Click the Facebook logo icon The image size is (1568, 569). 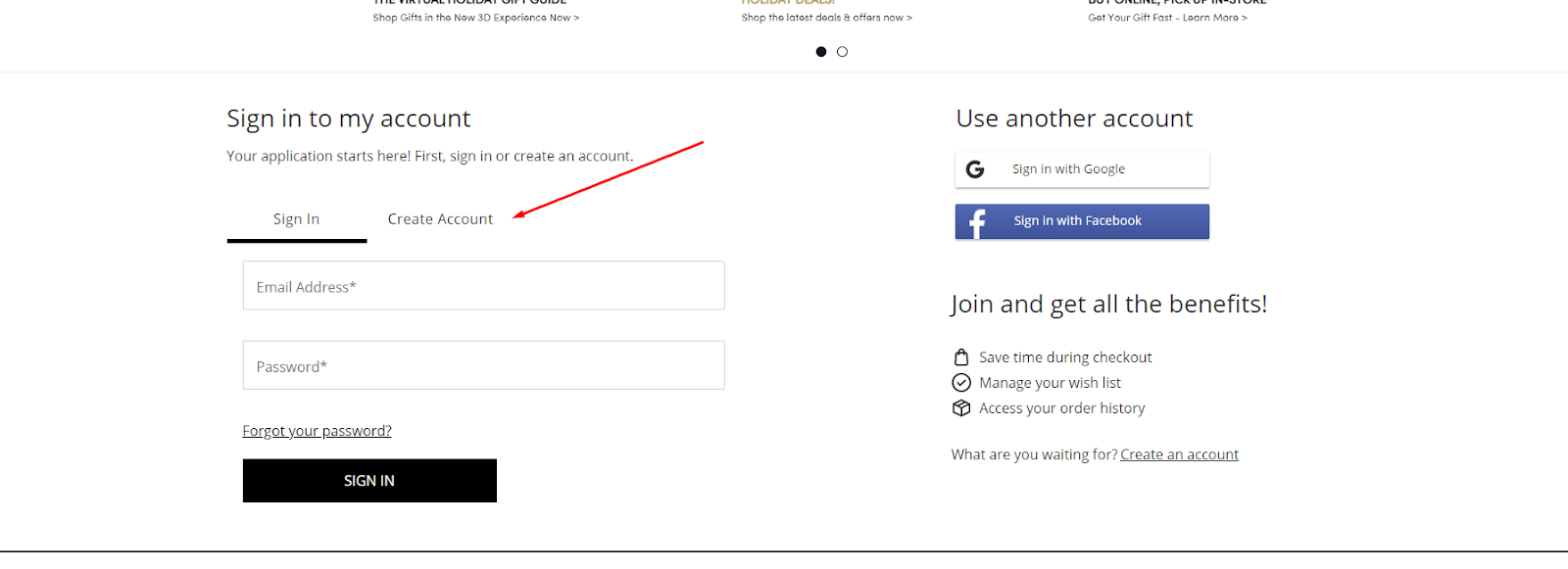[x=977, y=222]
